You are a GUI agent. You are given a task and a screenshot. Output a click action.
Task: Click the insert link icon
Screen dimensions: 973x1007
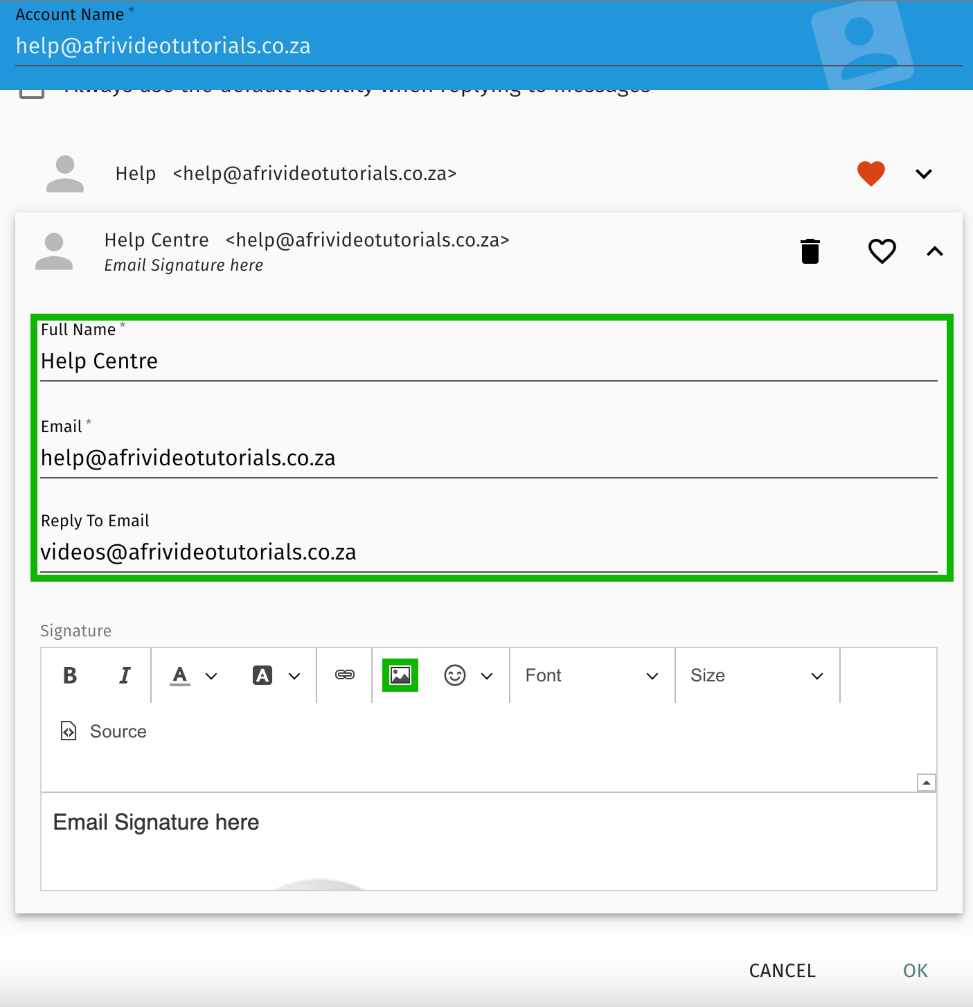(345, 676)
